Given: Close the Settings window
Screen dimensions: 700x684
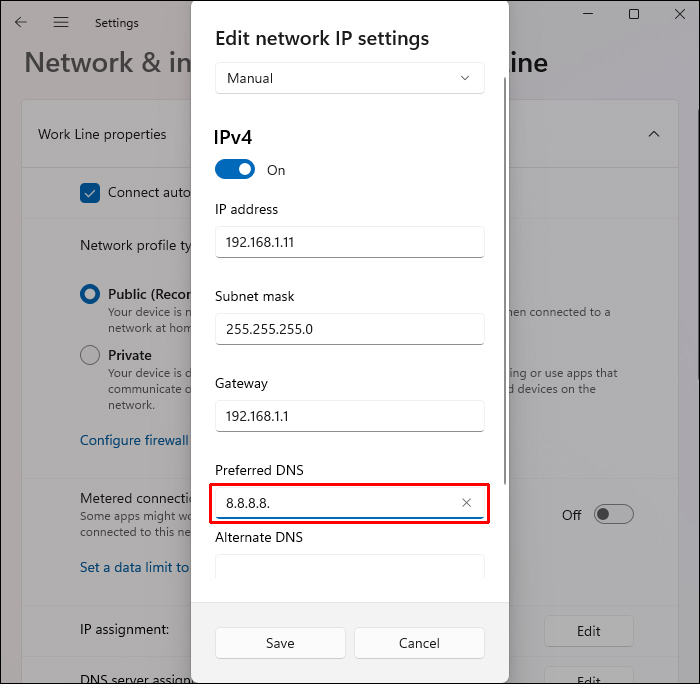Looking at the screenshot, I should click(x=677, y=14).
